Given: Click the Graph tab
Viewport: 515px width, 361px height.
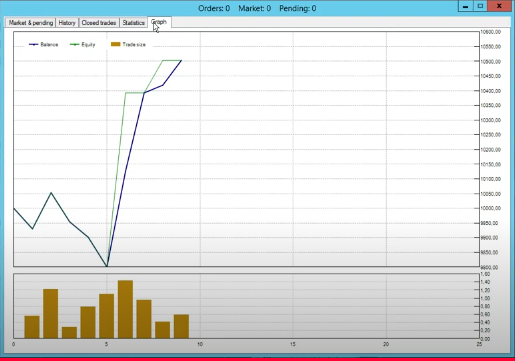Looking at the screenshot, I should pyautogui.click(x=159, y=22).
